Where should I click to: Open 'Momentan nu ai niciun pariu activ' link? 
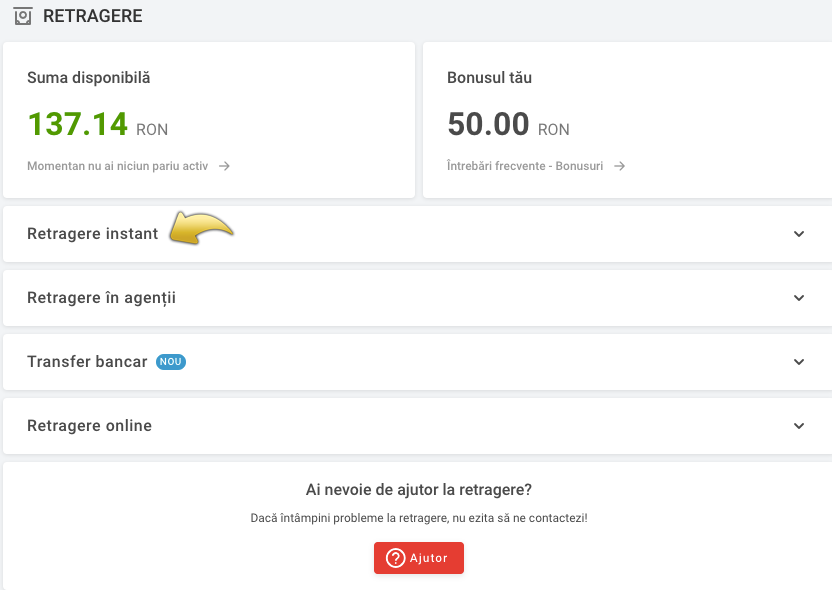[x=118, y=166]
